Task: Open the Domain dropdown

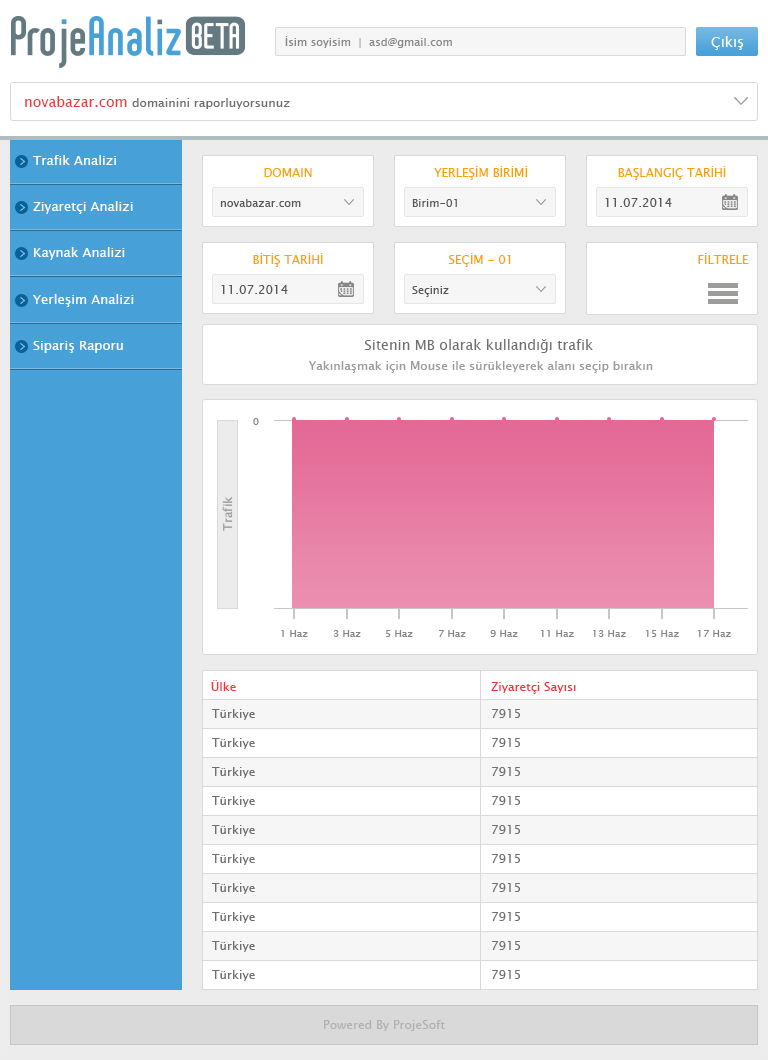Action: click(x=288, y=203)
